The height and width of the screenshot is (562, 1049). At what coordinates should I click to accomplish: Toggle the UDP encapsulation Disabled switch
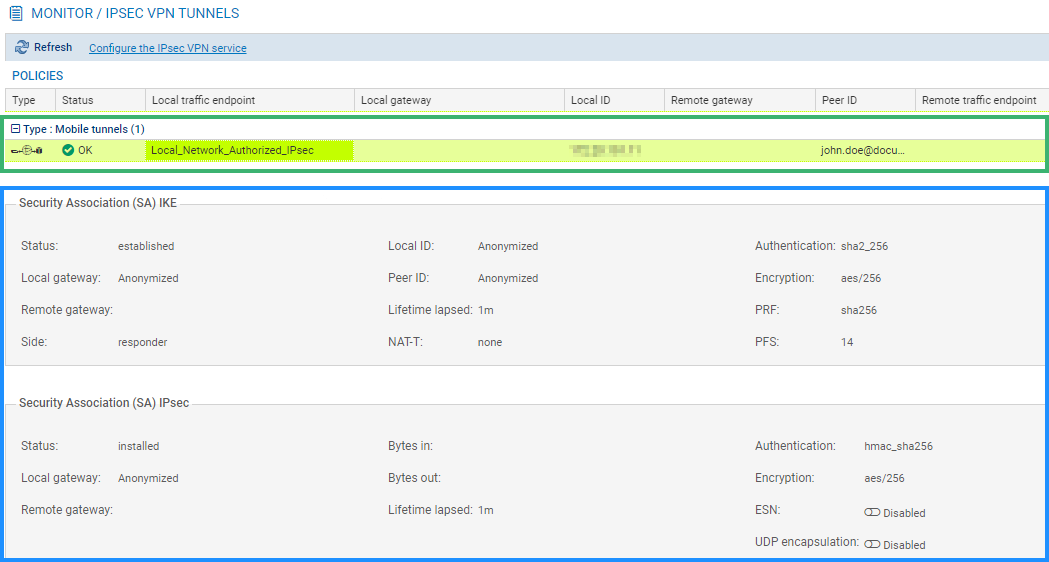click(x=872, y=545)
